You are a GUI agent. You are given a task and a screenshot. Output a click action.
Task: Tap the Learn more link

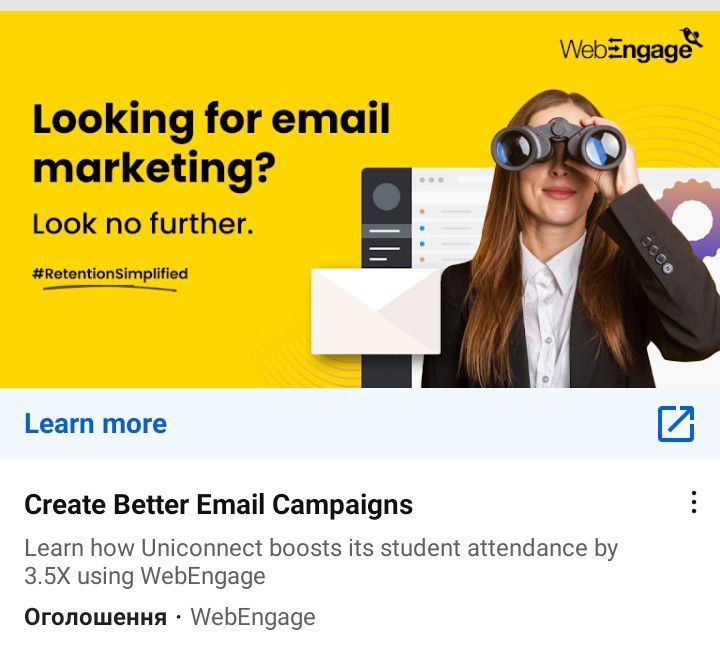pos(96,423)
